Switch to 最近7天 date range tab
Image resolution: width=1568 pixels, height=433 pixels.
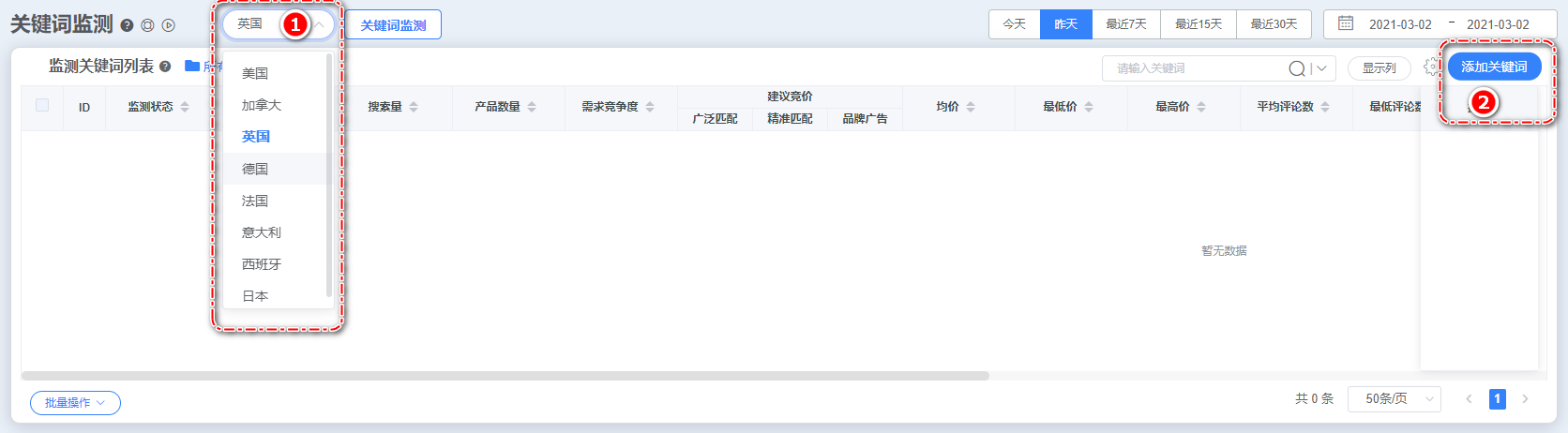1125,24
